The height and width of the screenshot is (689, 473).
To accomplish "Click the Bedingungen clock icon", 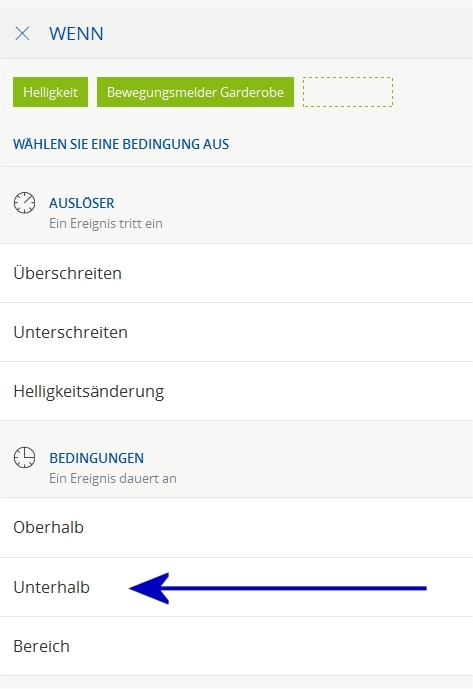I will [25, 457].
